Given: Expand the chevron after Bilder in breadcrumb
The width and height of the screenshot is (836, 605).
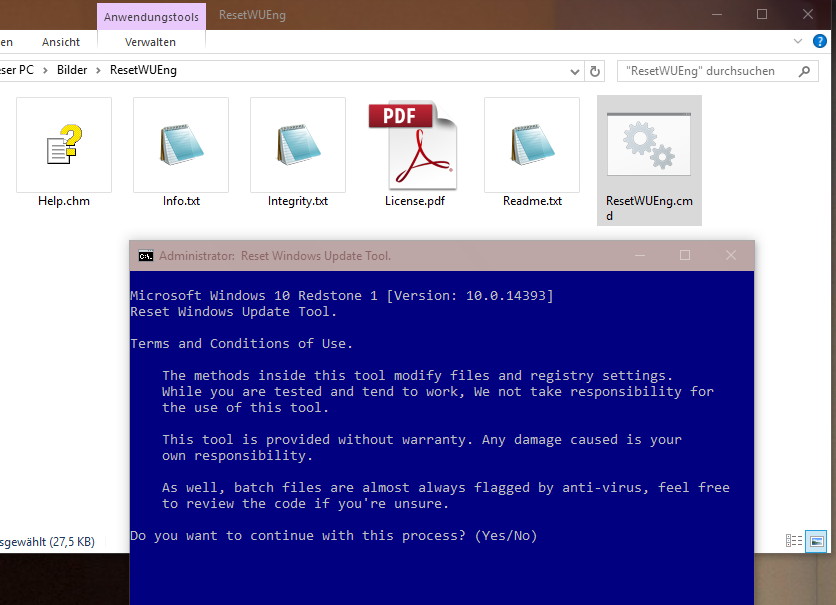Looking at the screenshot, I should point(98,70).
